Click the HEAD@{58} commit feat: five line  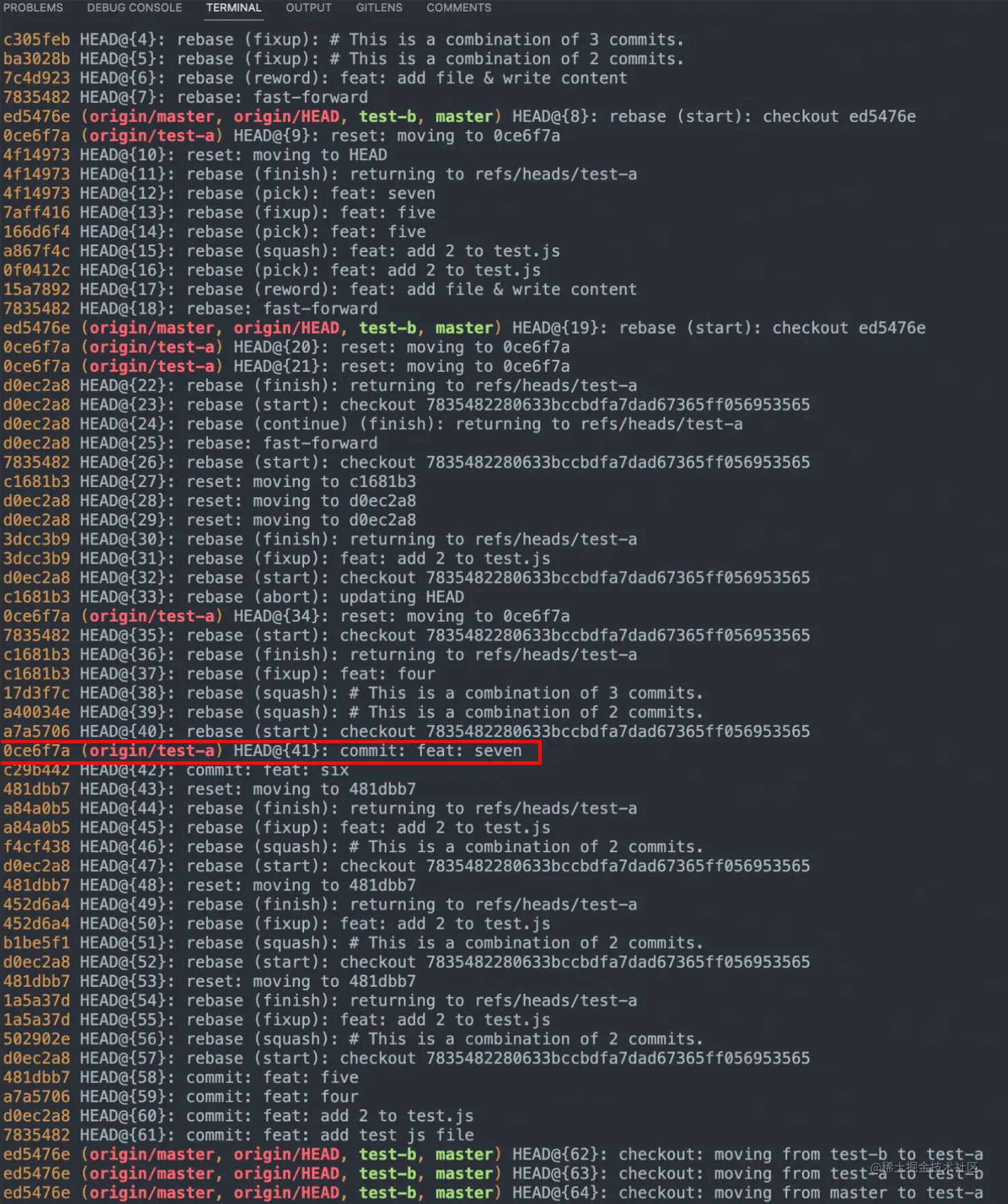coord(180,1078)
